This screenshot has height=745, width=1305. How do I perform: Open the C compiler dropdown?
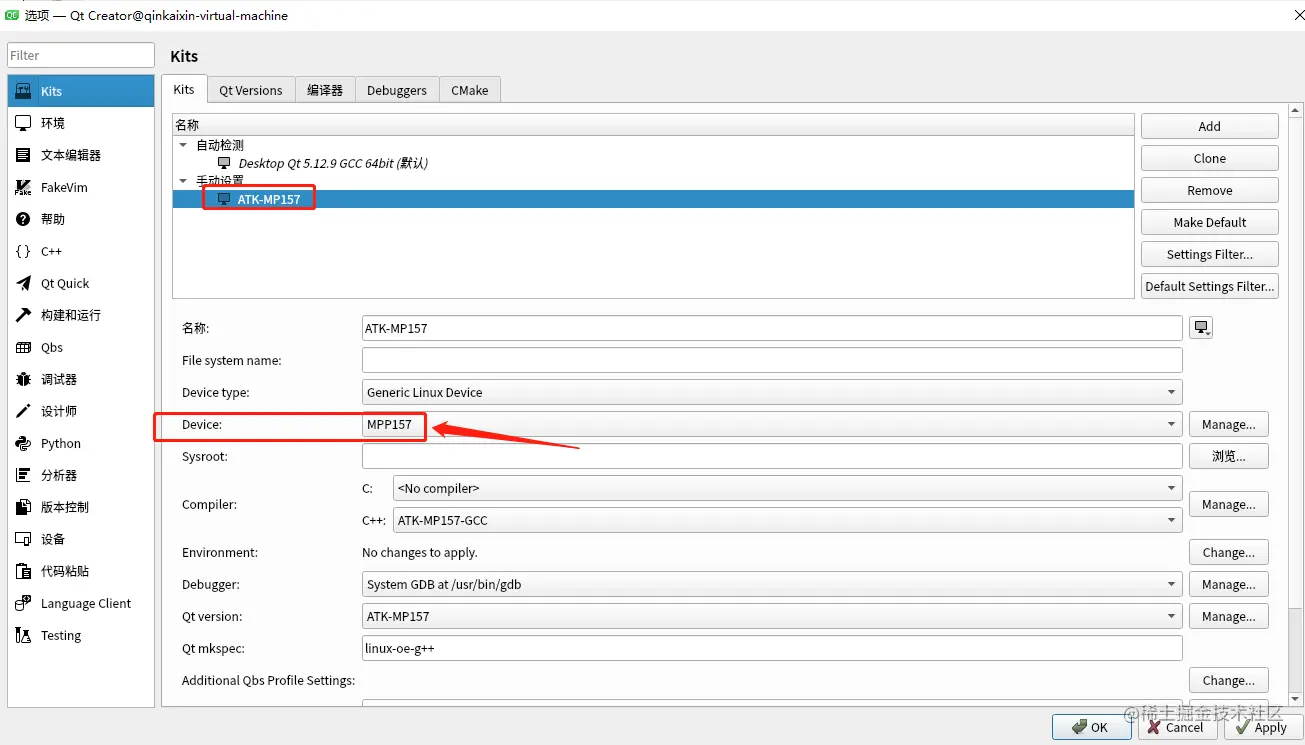coord(788,488)
